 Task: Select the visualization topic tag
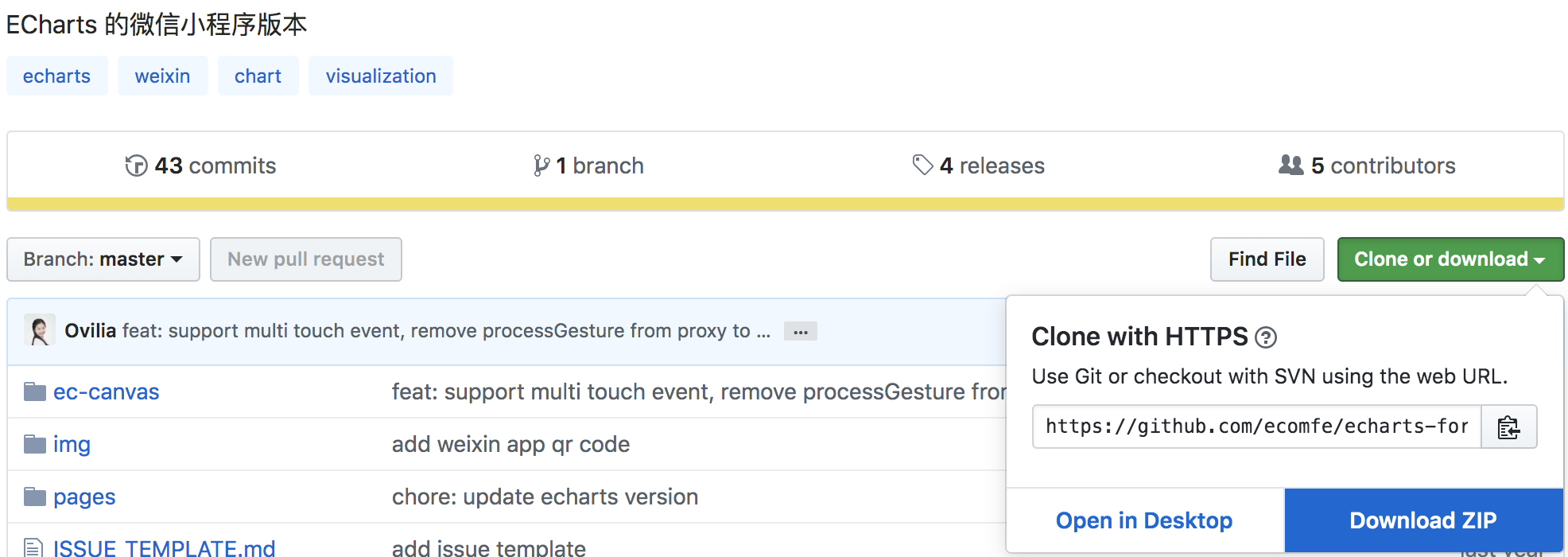click(x=381, y=76)
